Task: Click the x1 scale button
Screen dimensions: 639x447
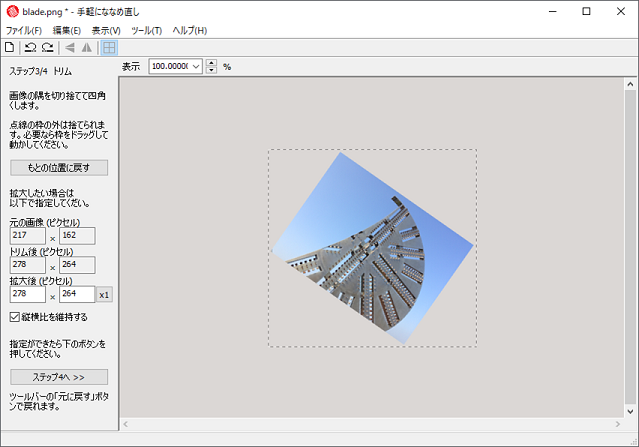Action: tap(104, 295)
